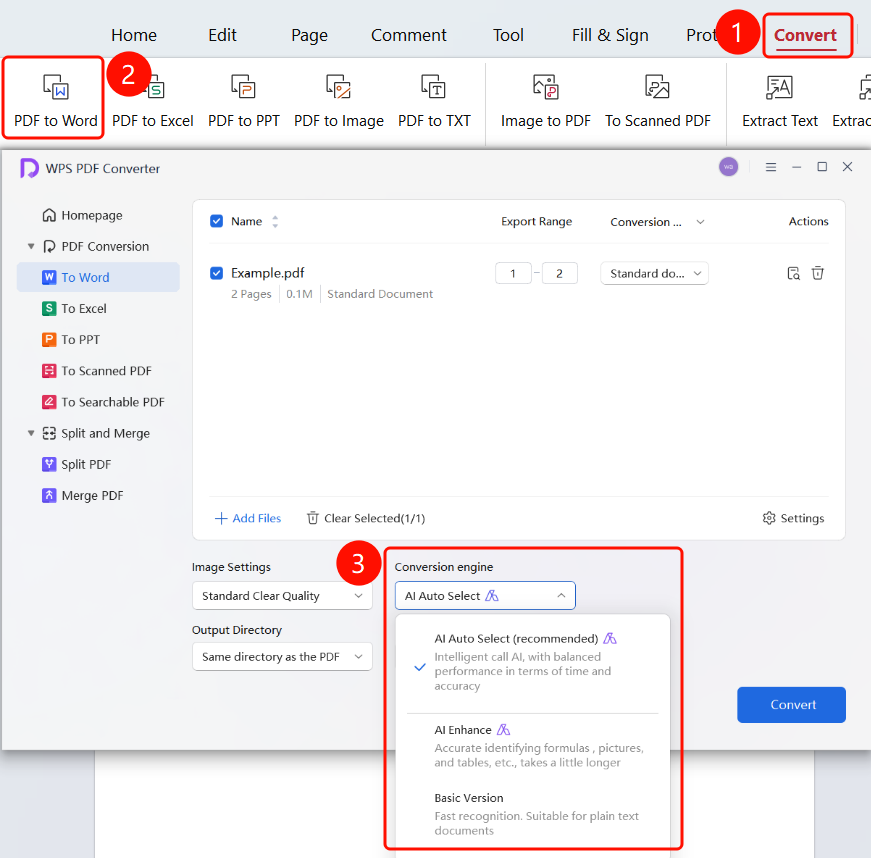Screen dimensions: 871x858
Task: Choose Merge PDF in the sidebar
Action: pyautogui.click(x=83, y=495)
